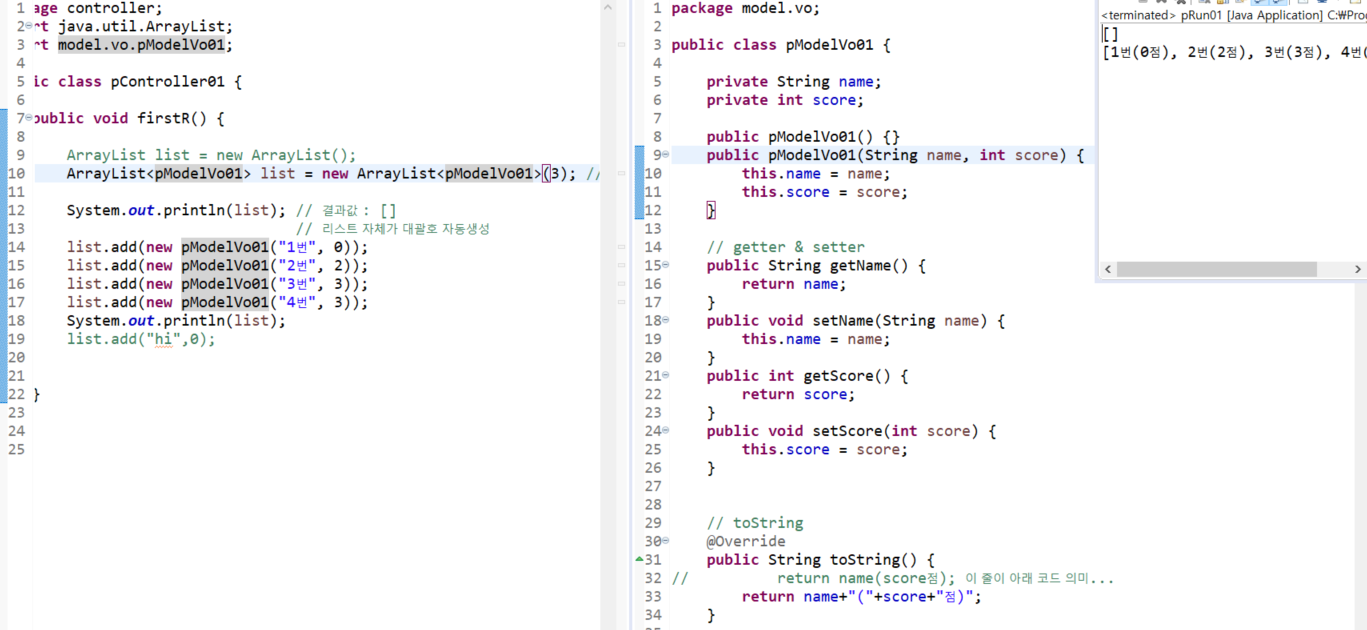Click the overview ruler mark near line 3
The height and width of the screenshot is (630, 1367).
pos(622,45)
